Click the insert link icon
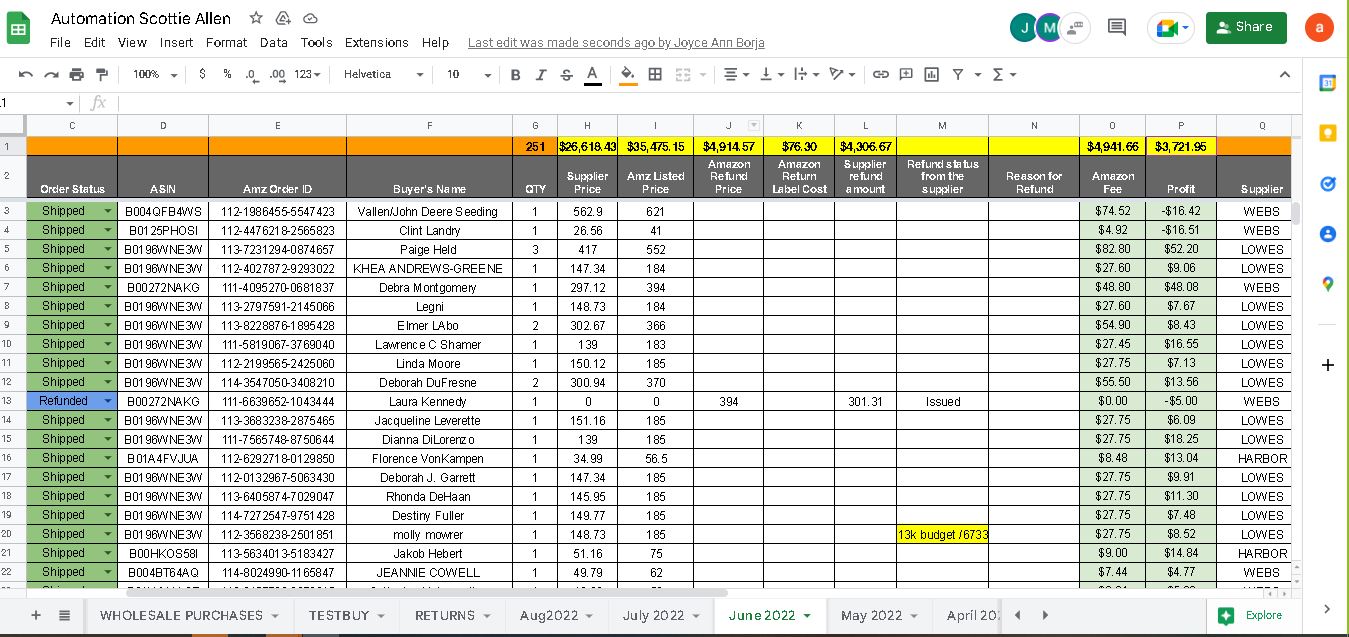Screen dimensions: 1349x637 pos(881,75)
